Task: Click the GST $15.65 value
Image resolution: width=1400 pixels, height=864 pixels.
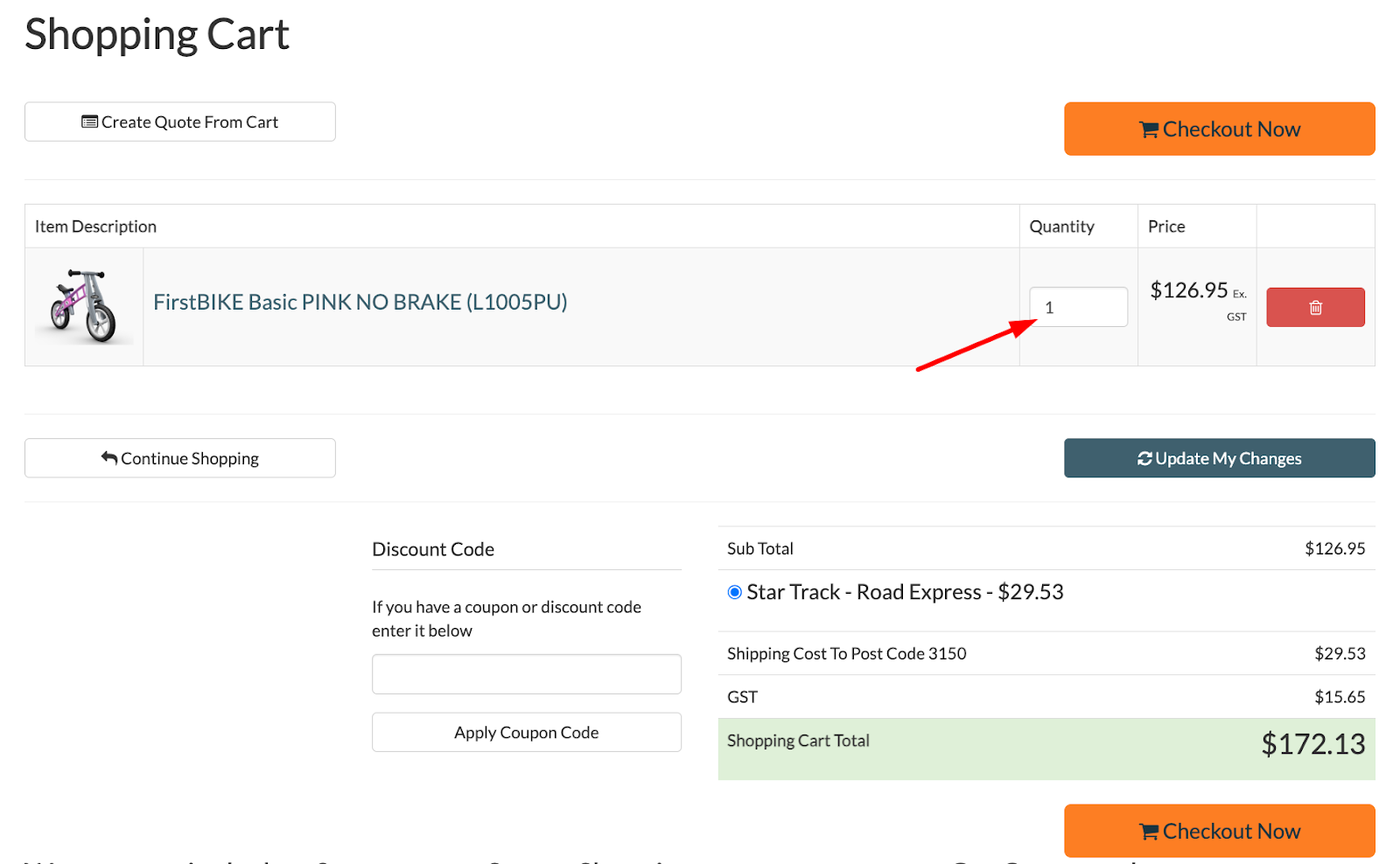Action: point(1340,697)
